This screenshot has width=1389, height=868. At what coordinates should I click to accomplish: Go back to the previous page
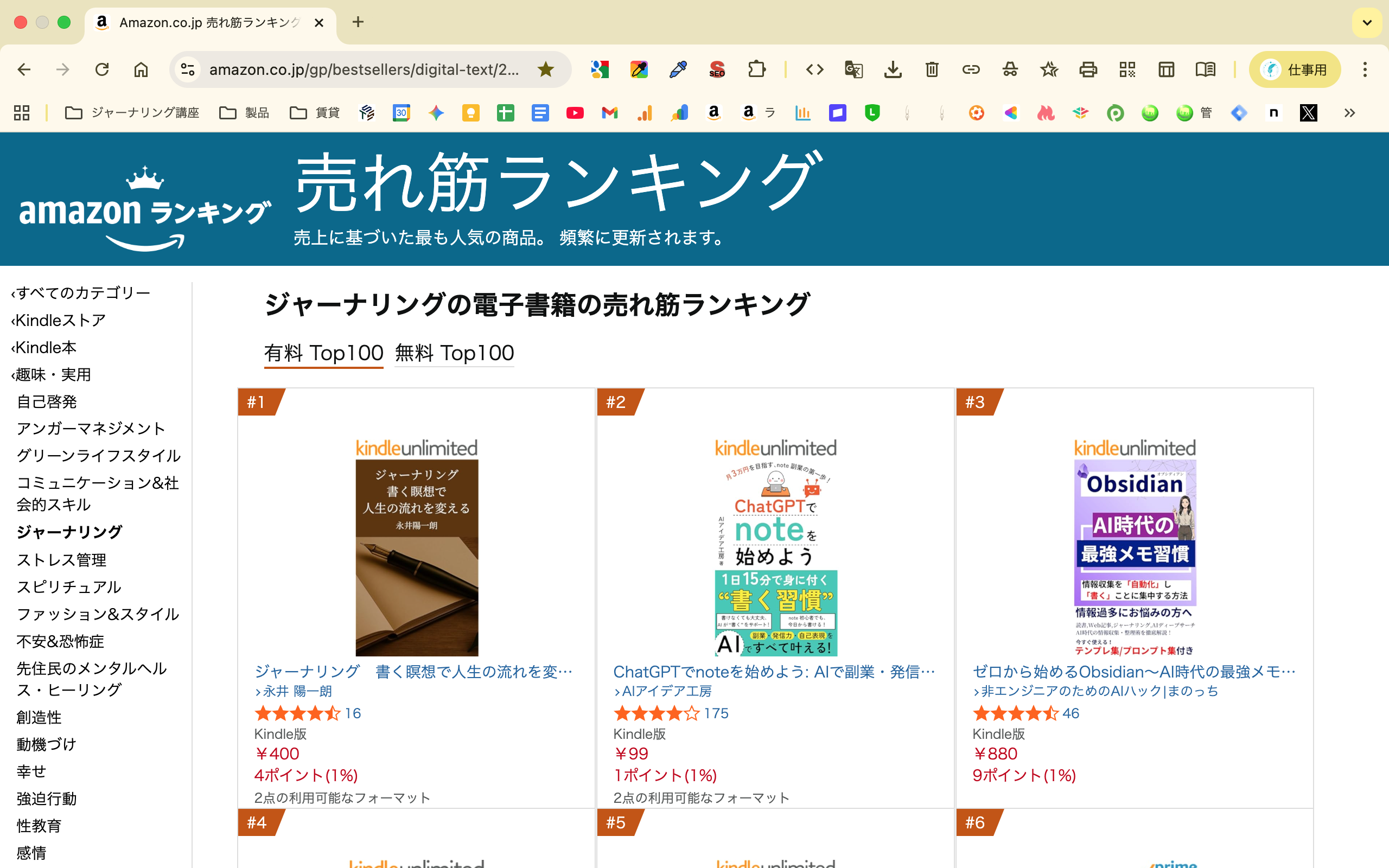point(24,69)
